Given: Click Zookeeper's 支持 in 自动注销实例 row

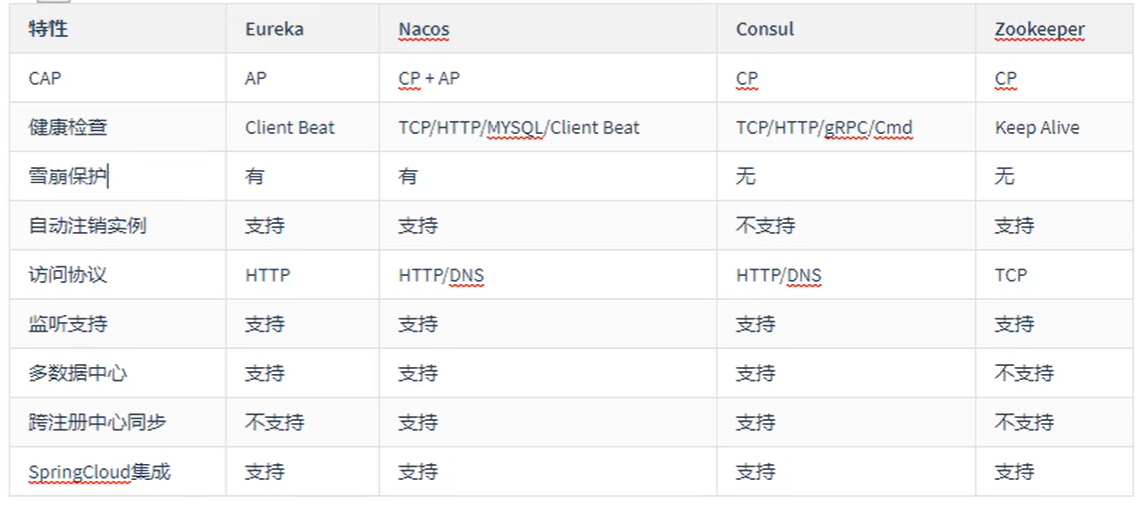Looking at the screenshot, I should coord(1014,225).
